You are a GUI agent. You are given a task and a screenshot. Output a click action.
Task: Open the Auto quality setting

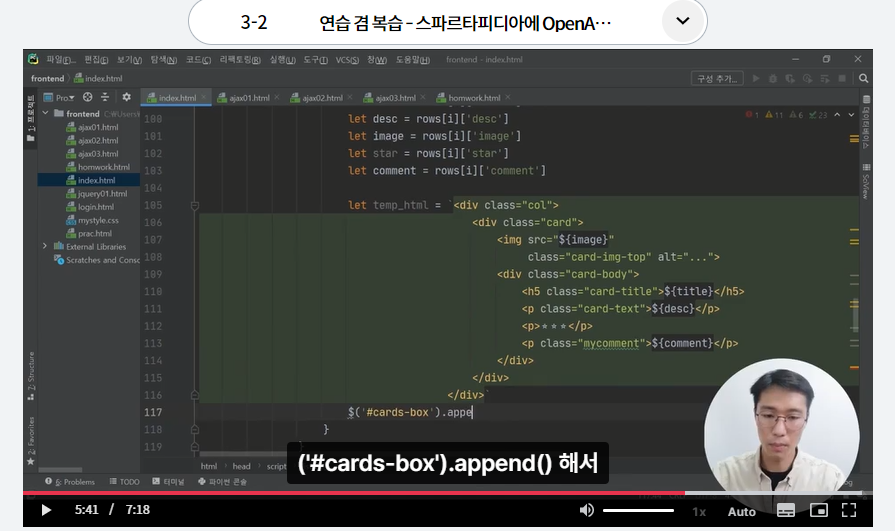coord(741,512)
